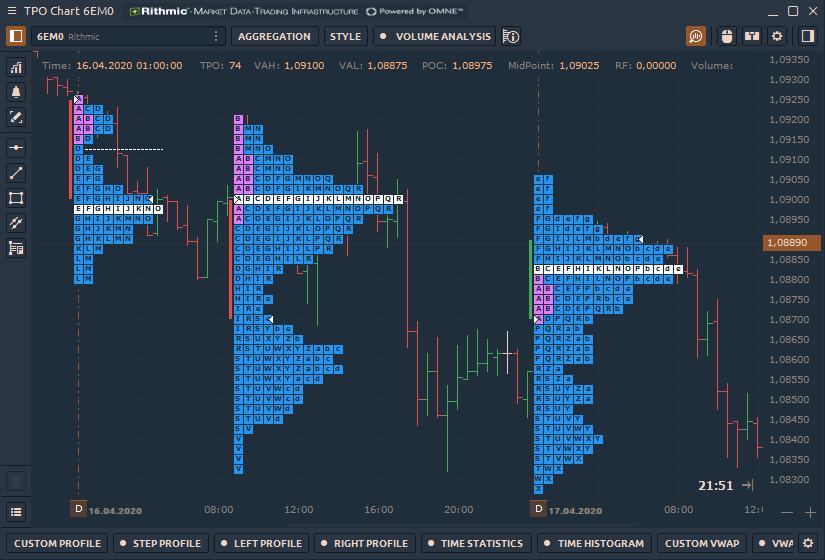Select the channel lines tool
Image resolution: width=825 pixels, height=560 pixels.
coord(16,223)
